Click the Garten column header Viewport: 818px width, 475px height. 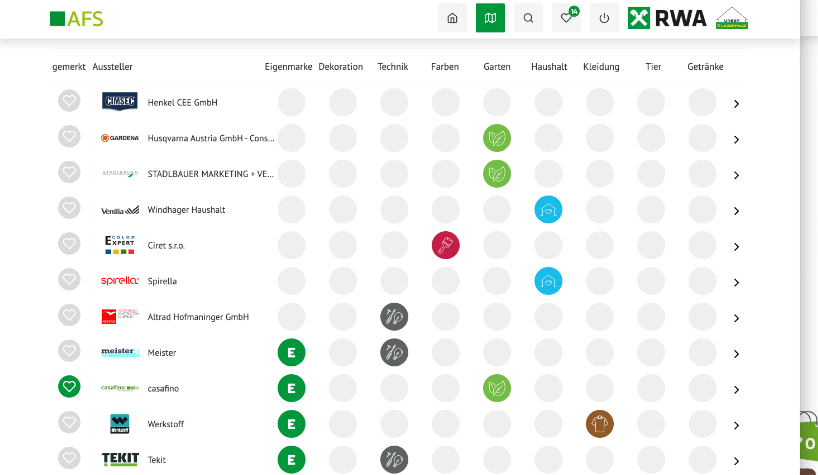[497, 67]
